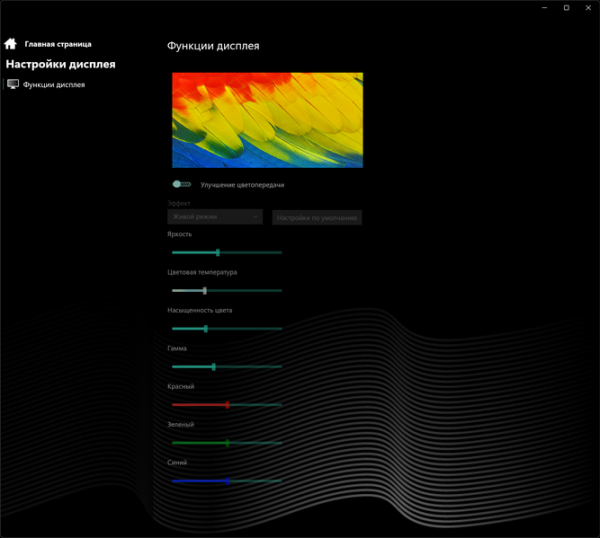Click the home icon in the sidebar
600x538 pixels.
pos(10,44)
